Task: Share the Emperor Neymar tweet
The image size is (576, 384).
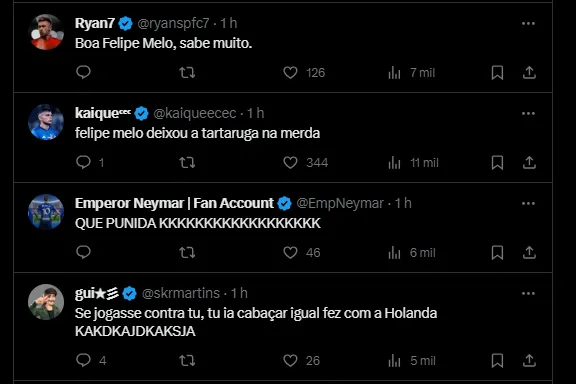Action: tap(529, 252)
